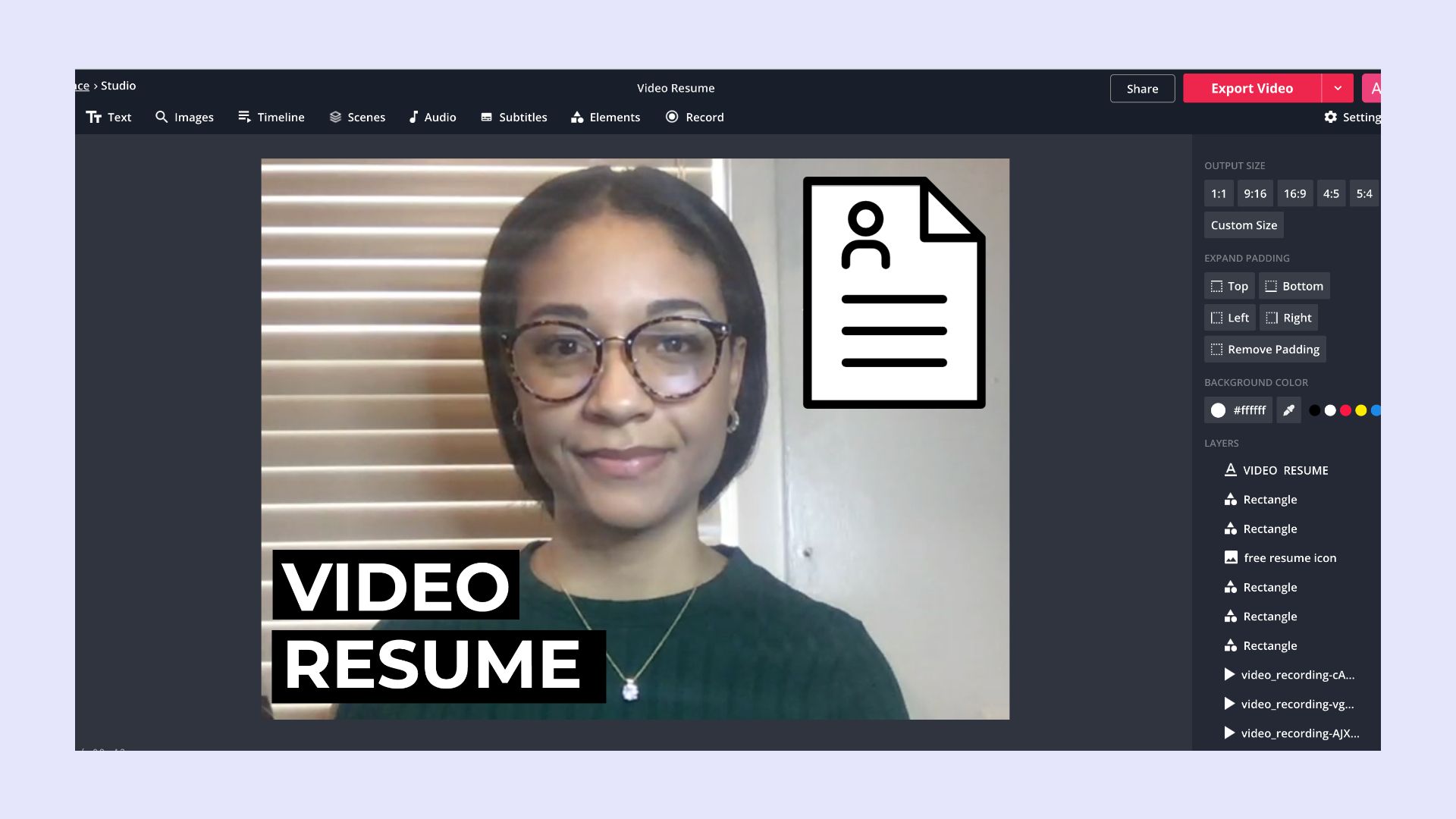Open the Subtitles tool
The width and height of the screenshot is (1456, 819).
click(x=513, y=117)
